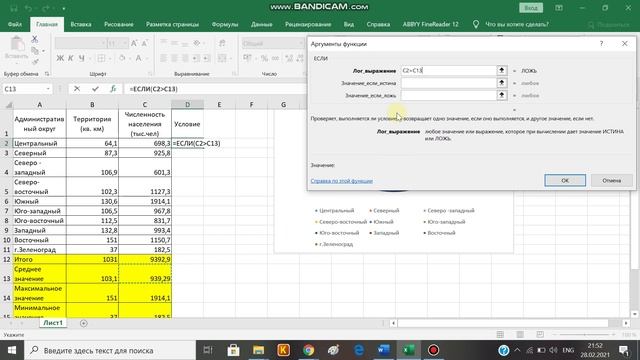The image size is (640, 360).
Task: Switch to the Вставка ribbon tab
Action: click(x=81, y=24)
